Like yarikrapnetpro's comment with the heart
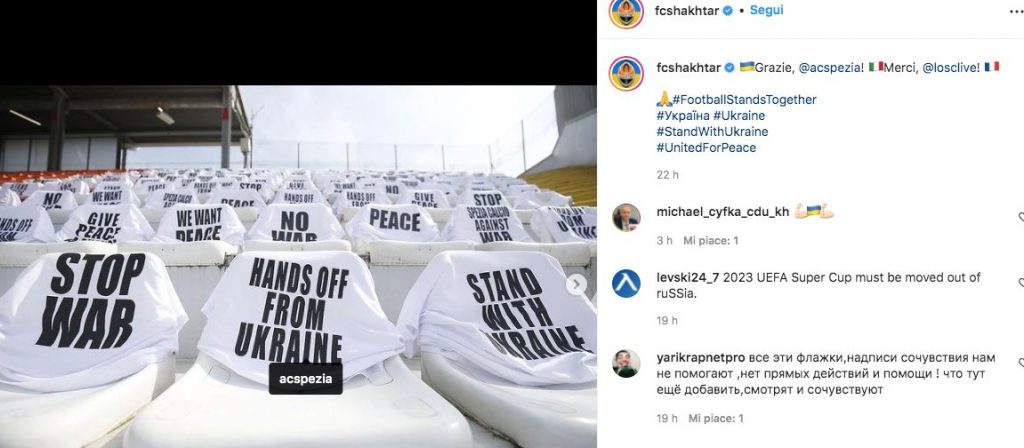This screenshot has width=1024, height=448. pyautogui.click(x=1020, y=363)
